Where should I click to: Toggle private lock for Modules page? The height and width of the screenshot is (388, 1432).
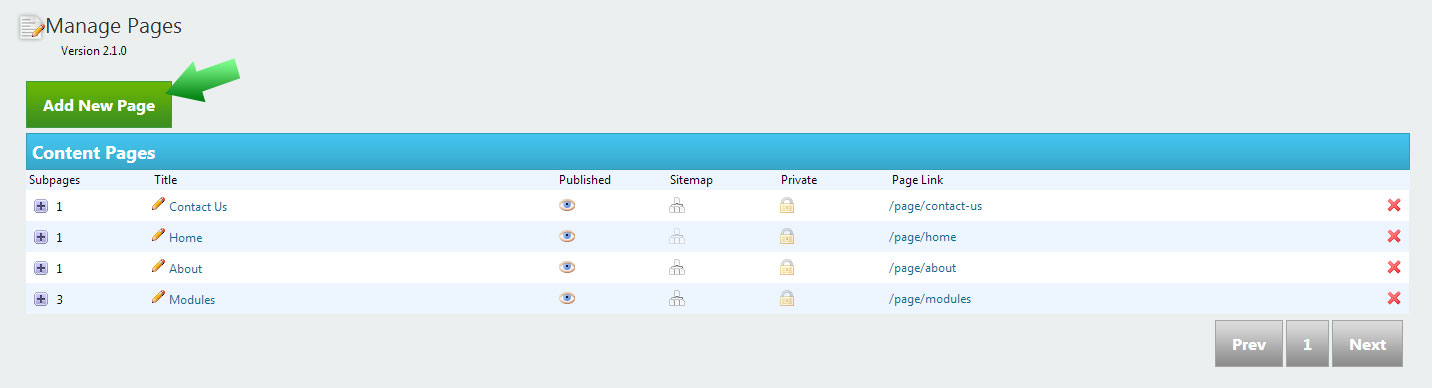coord(787,299)
